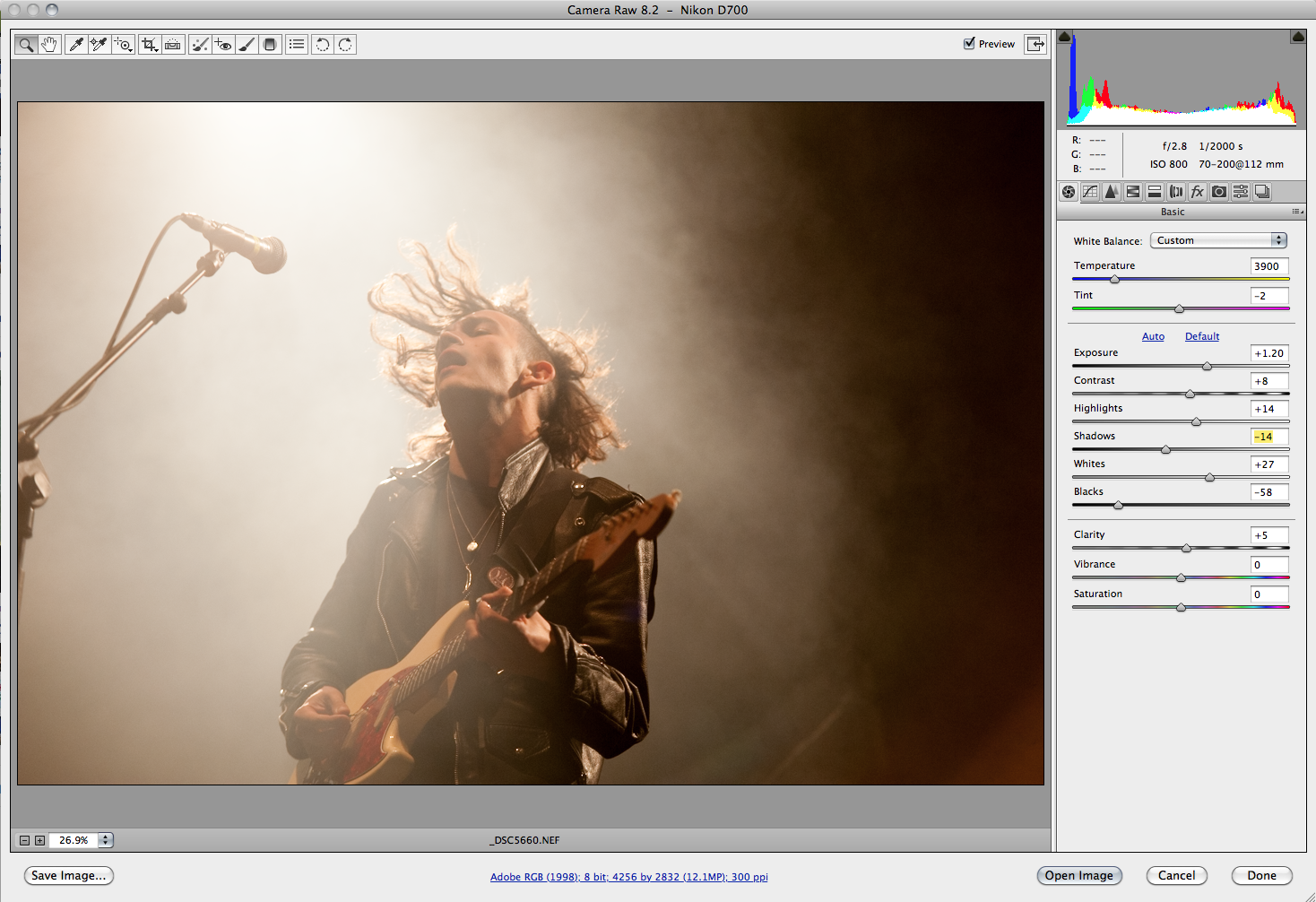Click the Save Image button

click(x=68, y=876)
